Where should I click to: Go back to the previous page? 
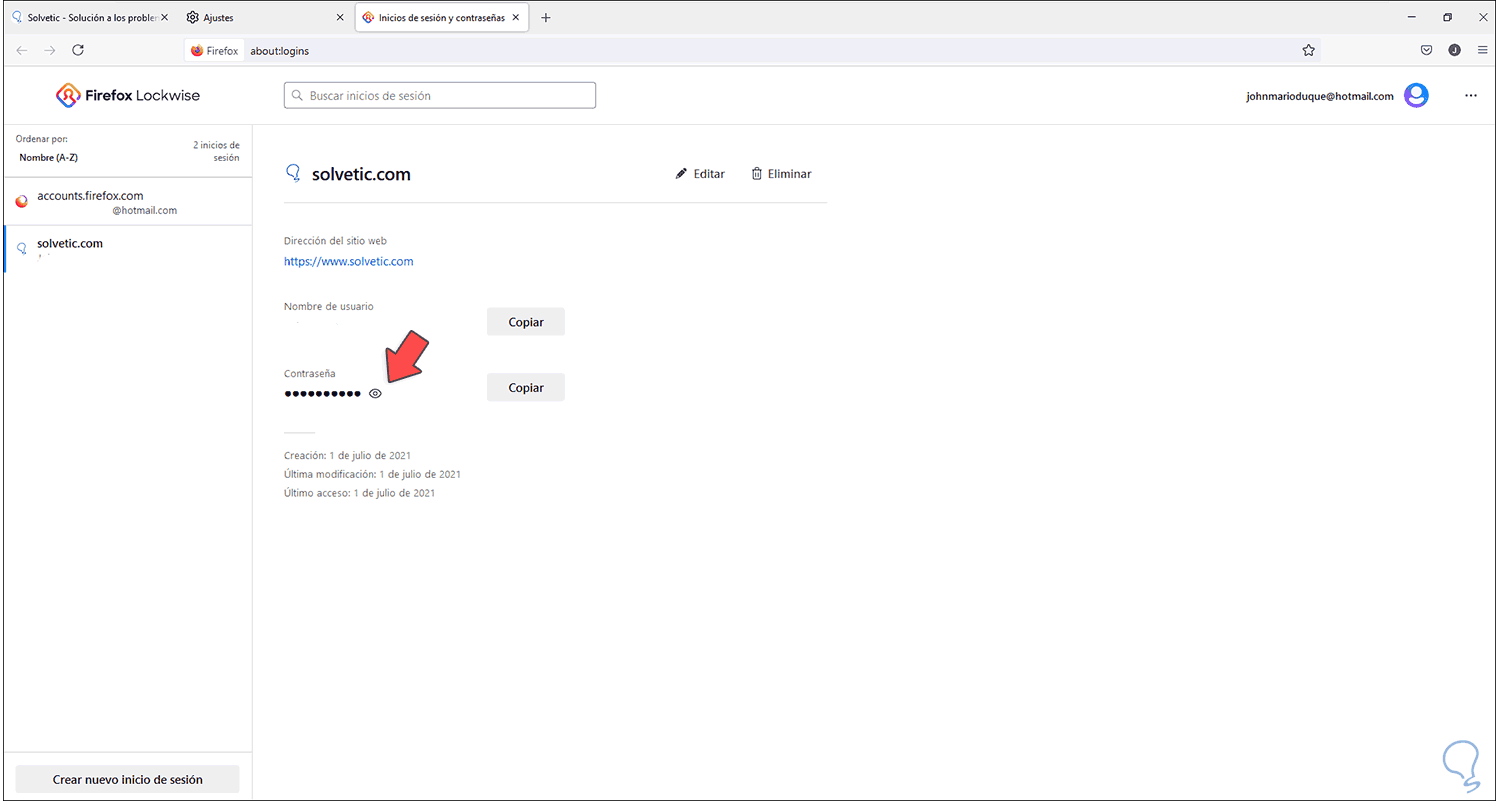click(x=22, y=50)
